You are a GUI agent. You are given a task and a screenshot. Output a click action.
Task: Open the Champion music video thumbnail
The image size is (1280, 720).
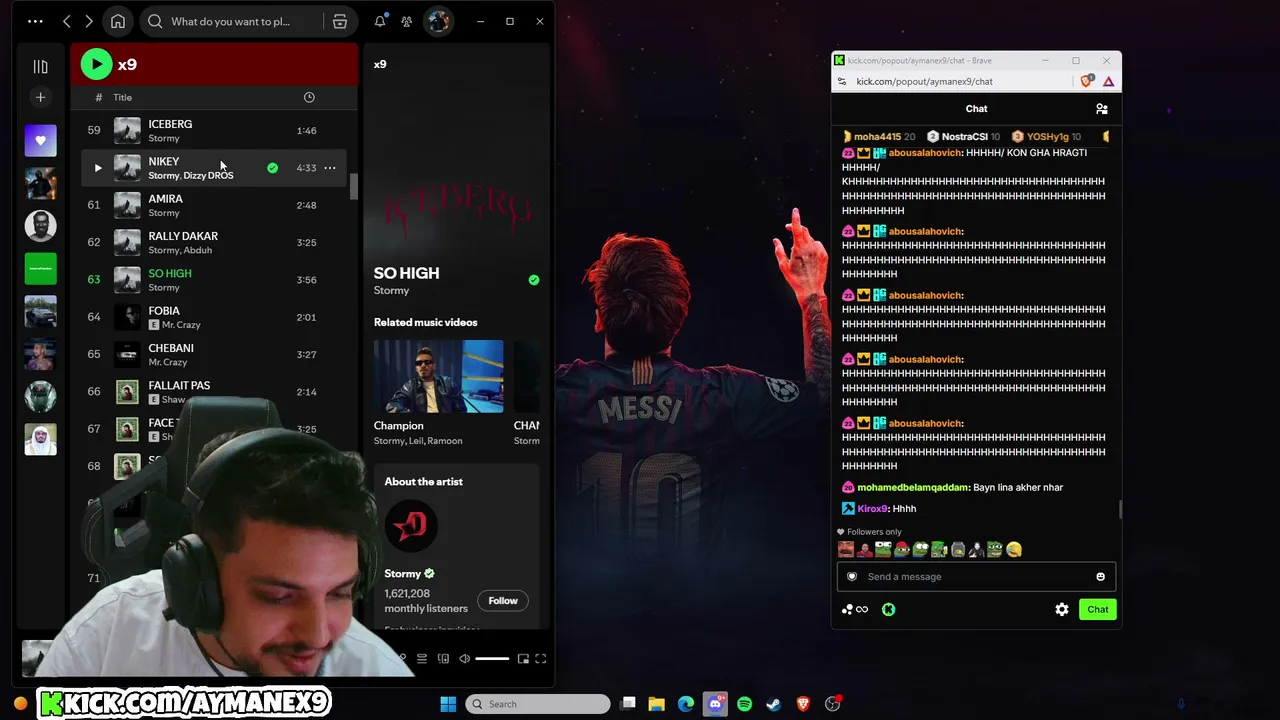pyautogui.click(x=438, y=376)
